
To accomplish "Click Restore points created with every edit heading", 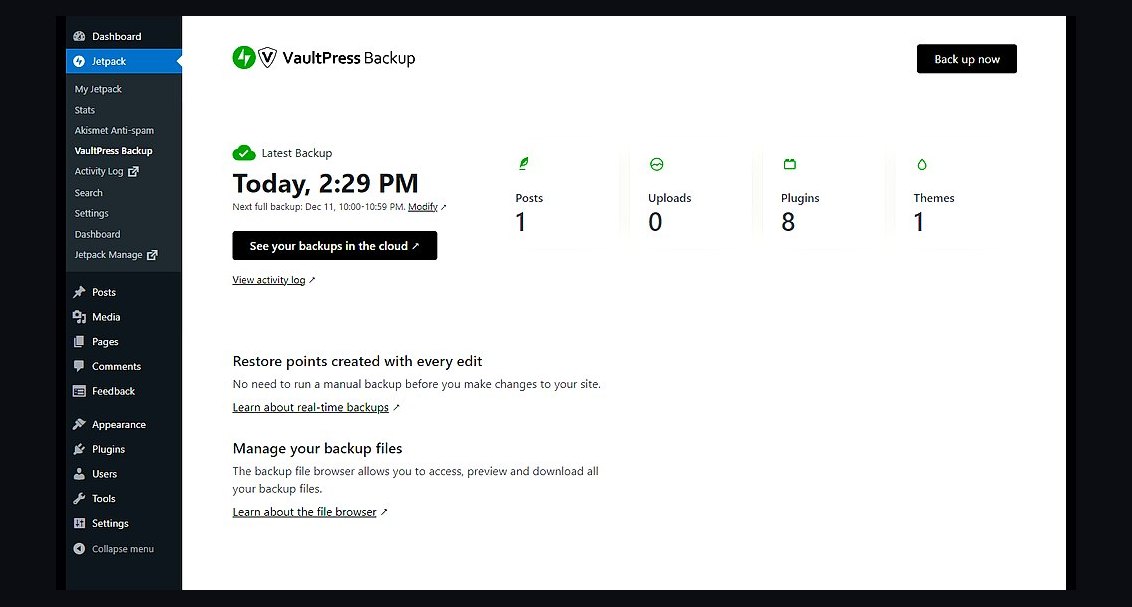I will tap(357, 361).
